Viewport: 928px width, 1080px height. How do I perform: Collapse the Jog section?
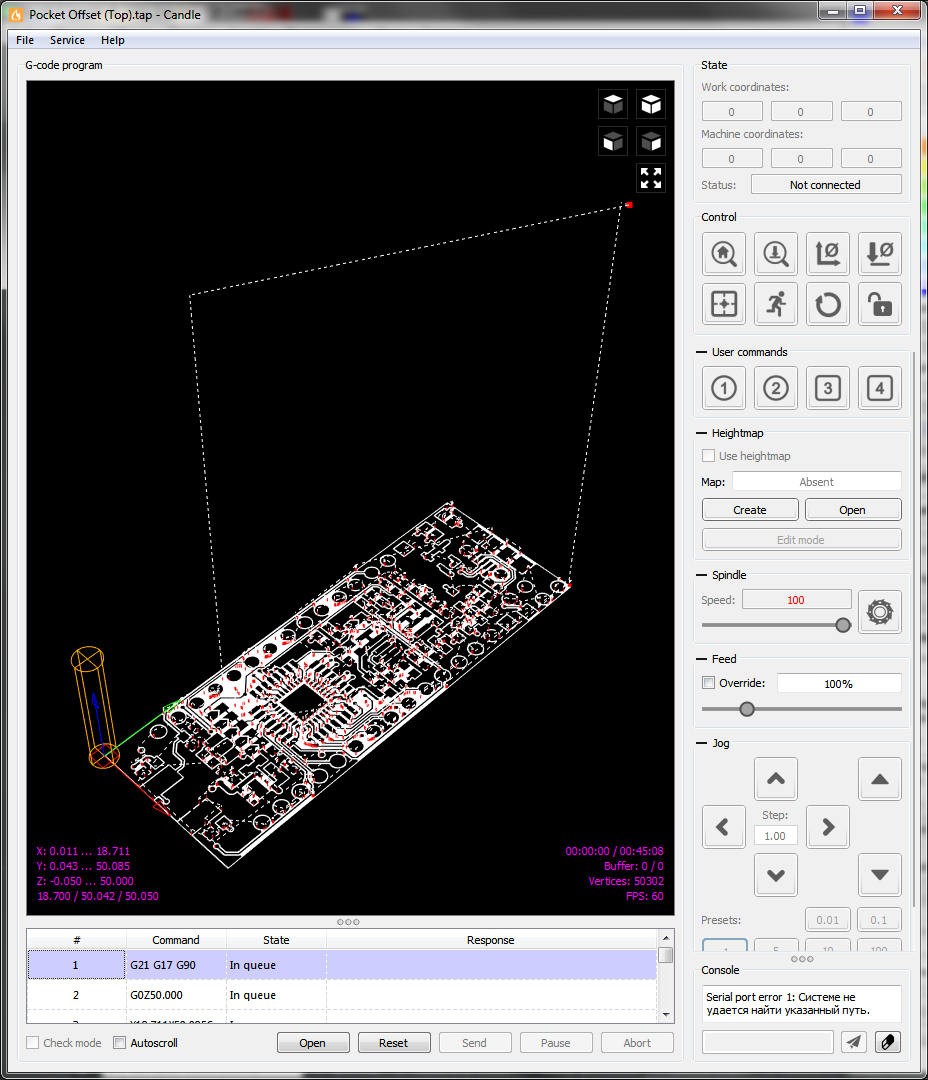(701, 743)
